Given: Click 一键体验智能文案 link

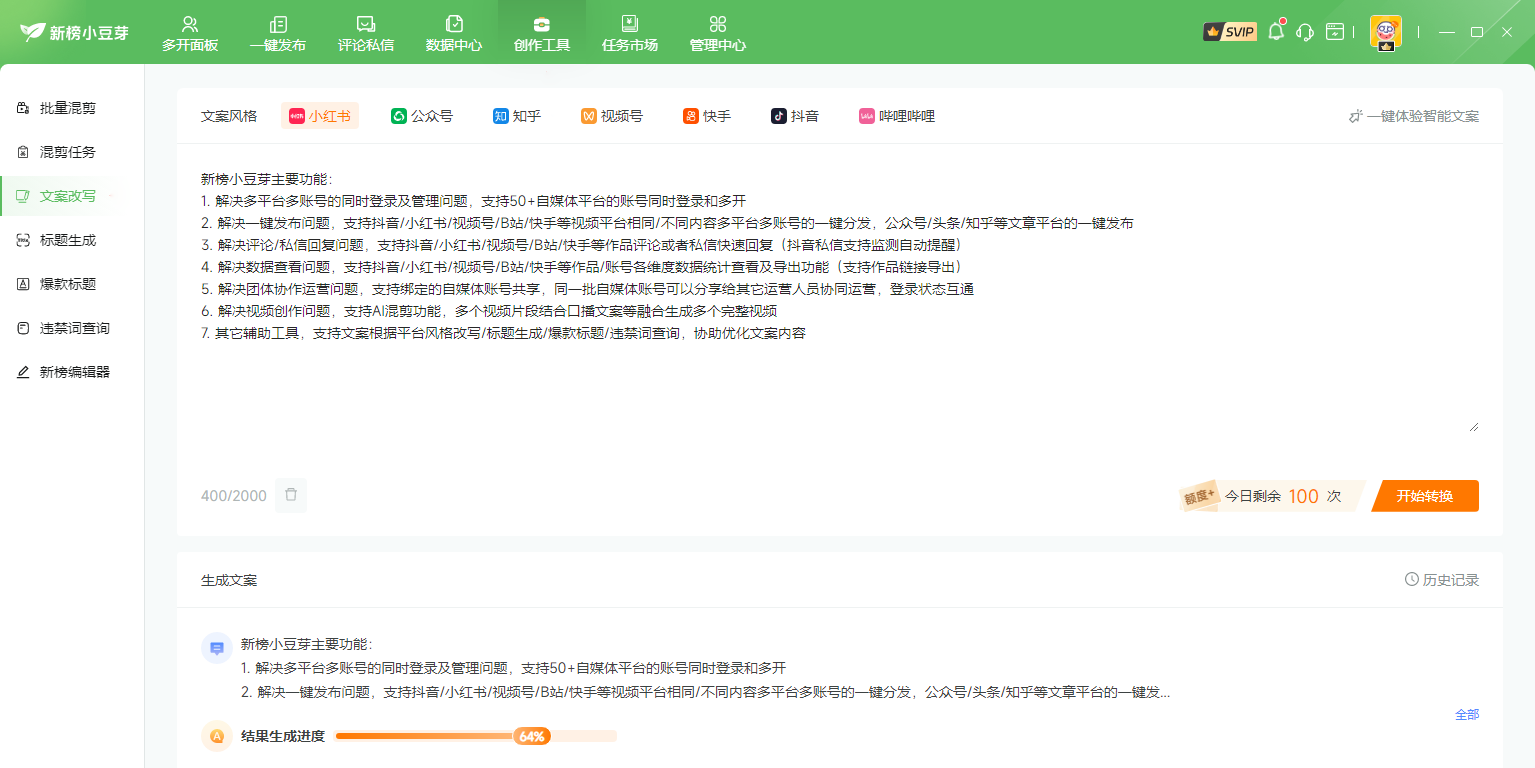Looking at the screenshot, I should tap(1413, 116).
